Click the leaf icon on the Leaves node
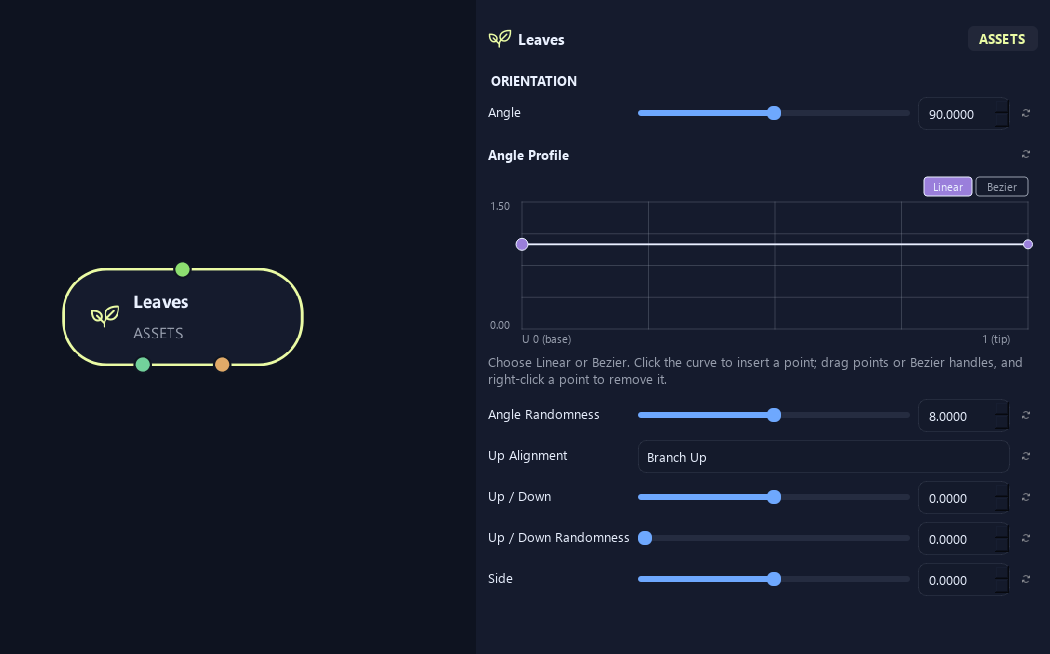Screen dimensions: 1050x654 [x=105, y=315]
